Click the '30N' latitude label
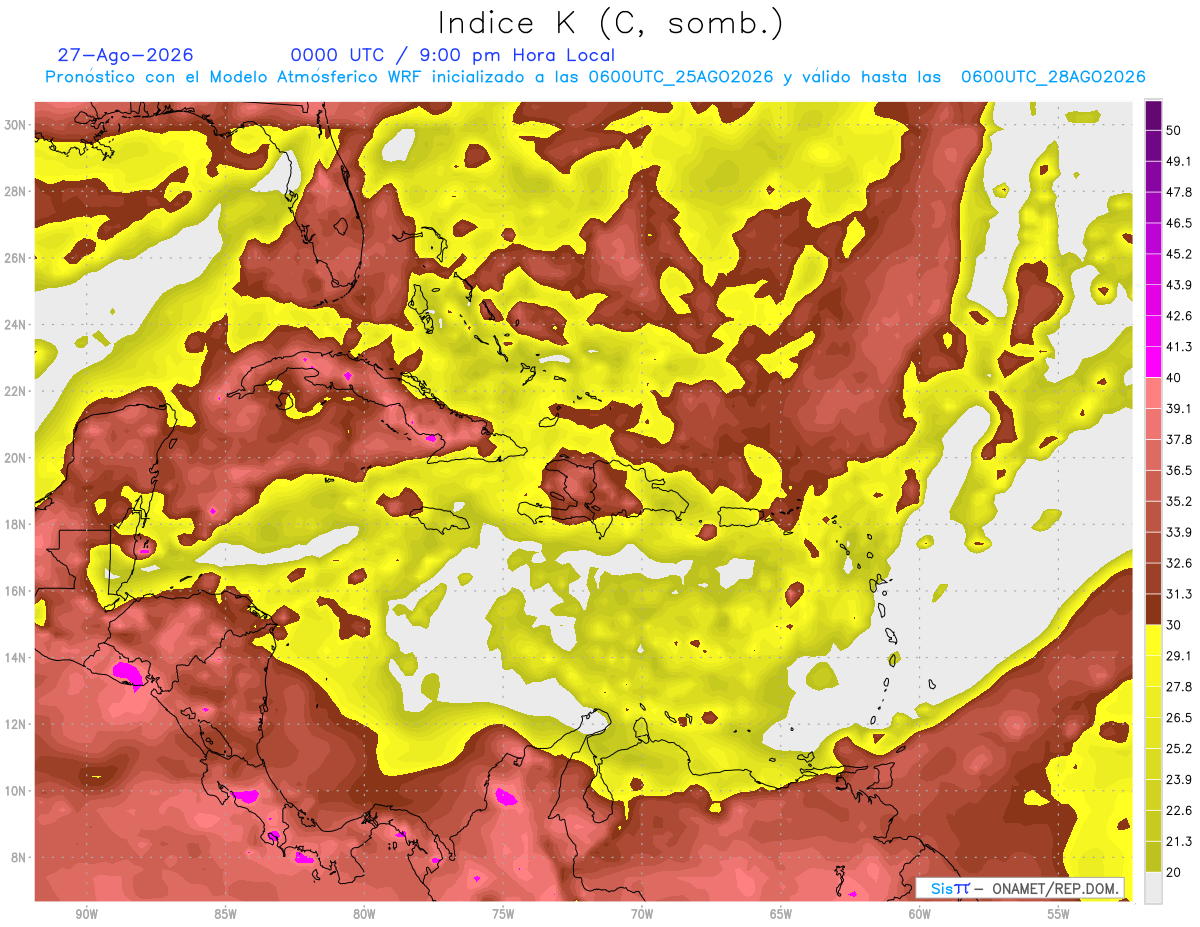 pos(15,125)
